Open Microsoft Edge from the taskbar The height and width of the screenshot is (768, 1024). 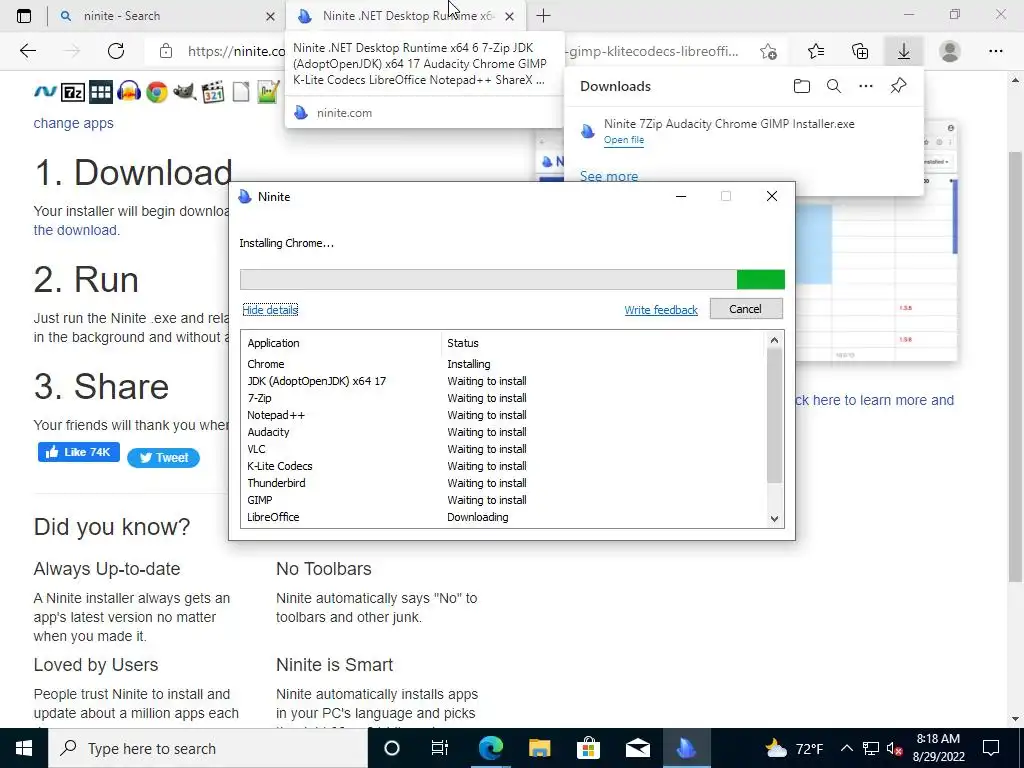pyautogui.click(x=490, y=748)
